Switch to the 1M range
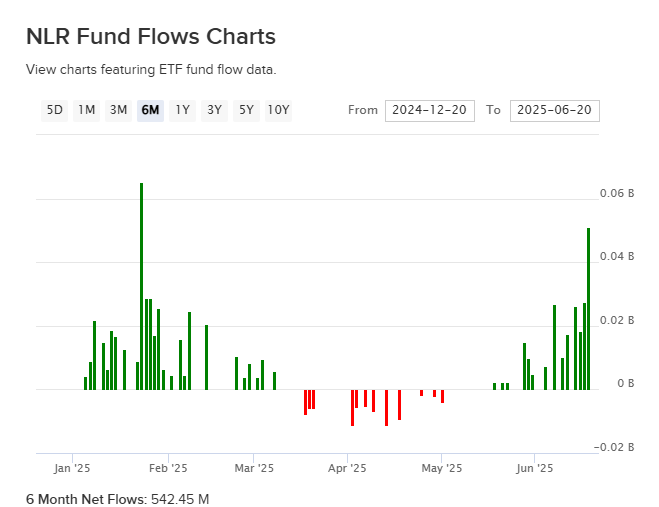The width and height of the screenshot is (659, 507). tap(87, 110)
